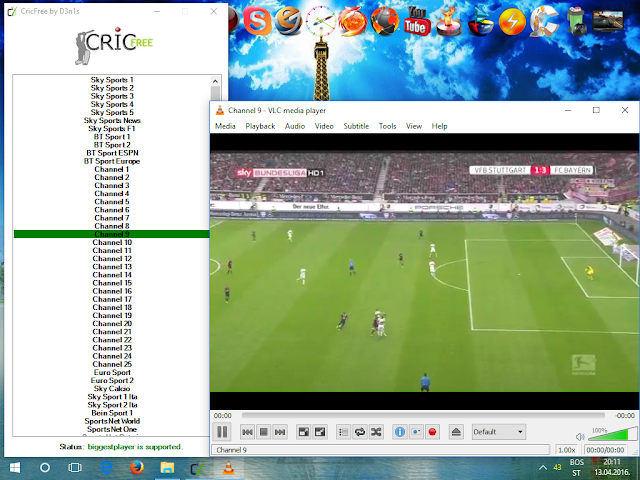Select the highlighted Channel 9 row
The image size is (640, 480).
(112, 234)
